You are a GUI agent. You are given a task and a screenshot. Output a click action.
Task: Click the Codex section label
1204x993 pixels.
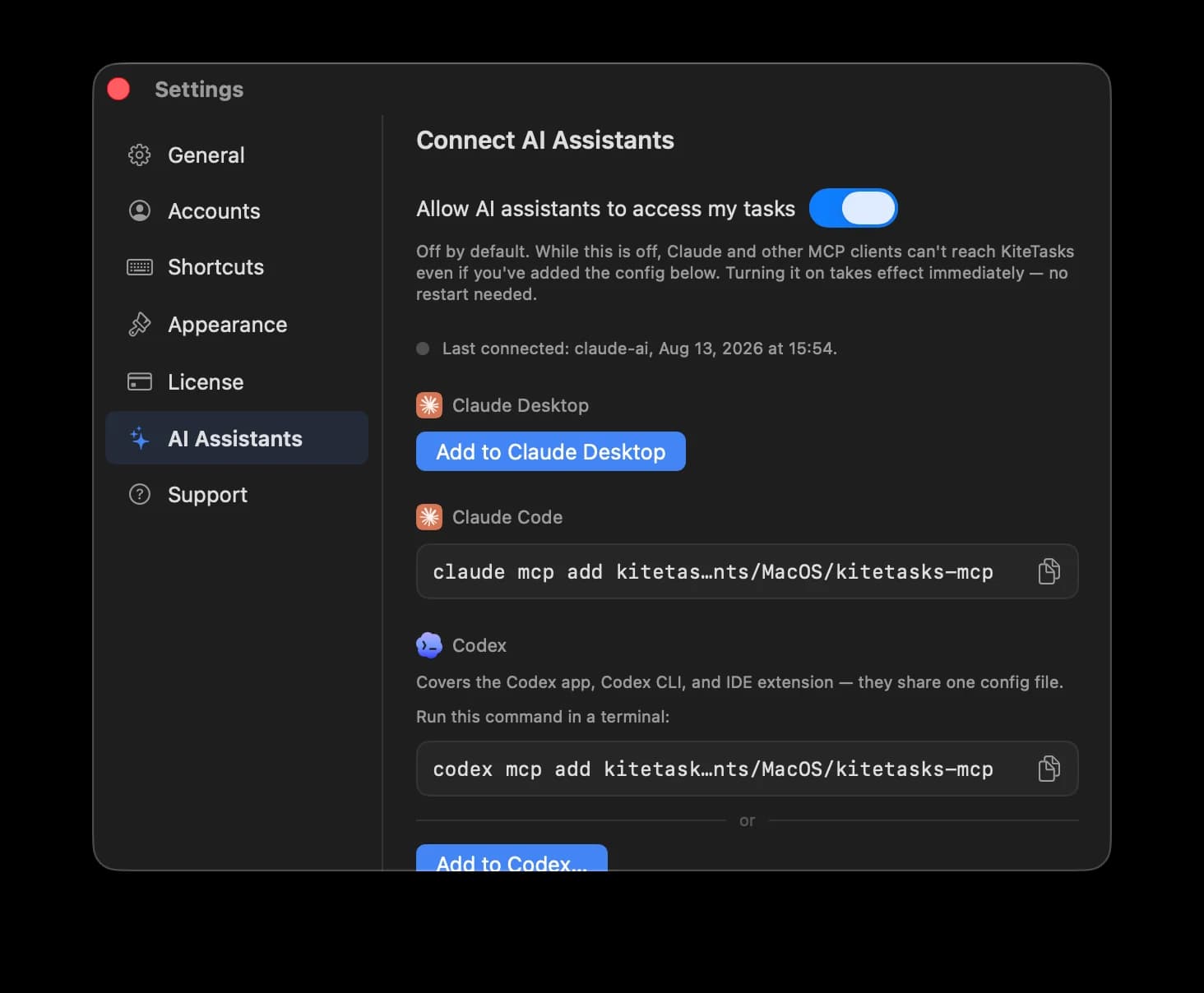479,645
